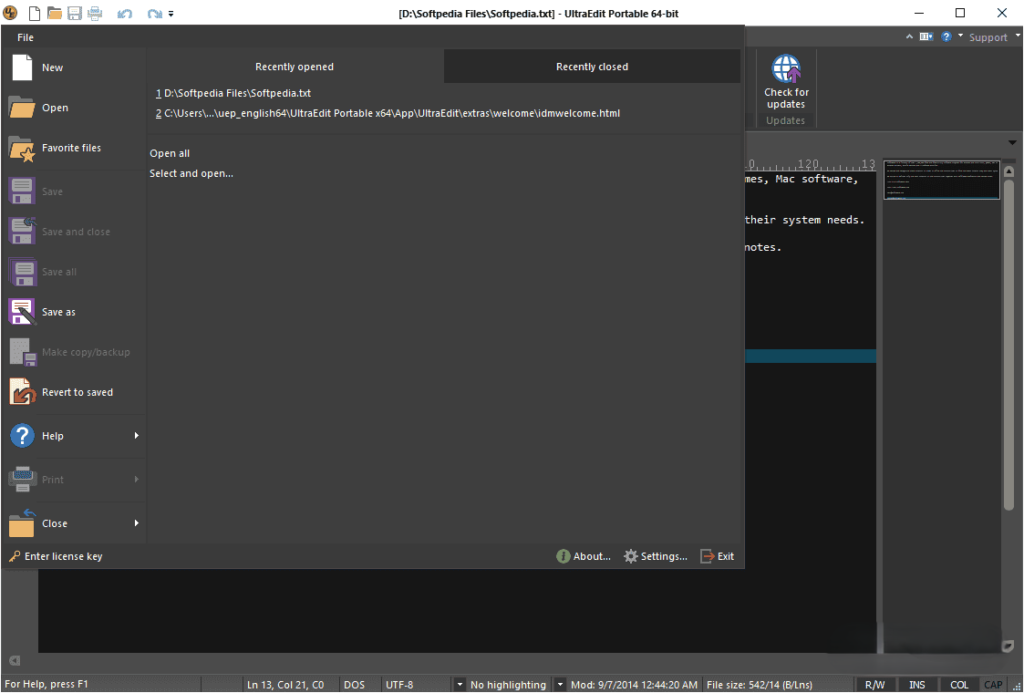
Task: Click the blue Help question mark icon
Action: [22, 436]
